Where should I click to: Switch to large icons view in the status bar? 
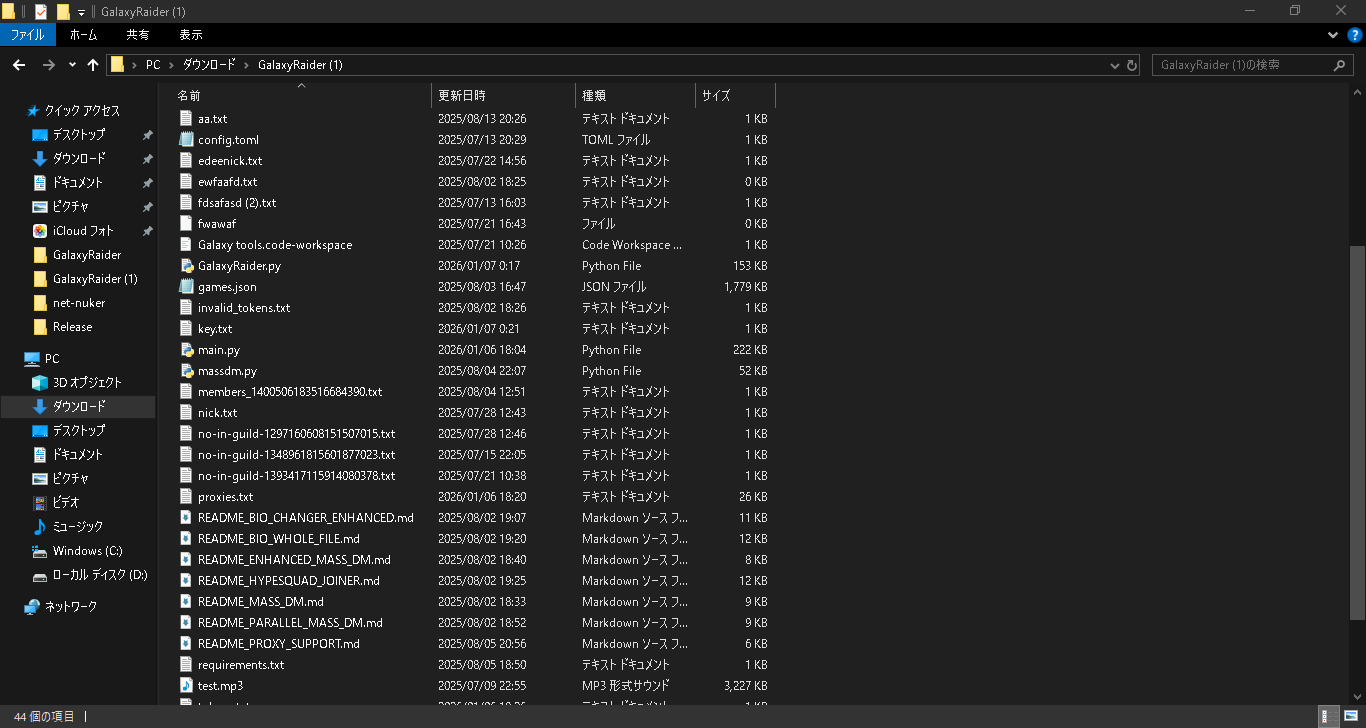point(1350,716)
